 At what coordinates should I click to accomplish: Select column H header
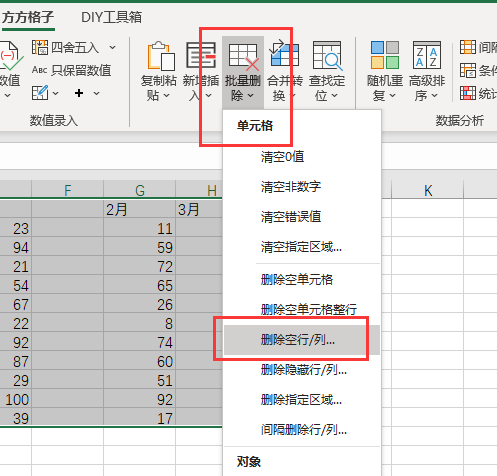tap(199, 190)
